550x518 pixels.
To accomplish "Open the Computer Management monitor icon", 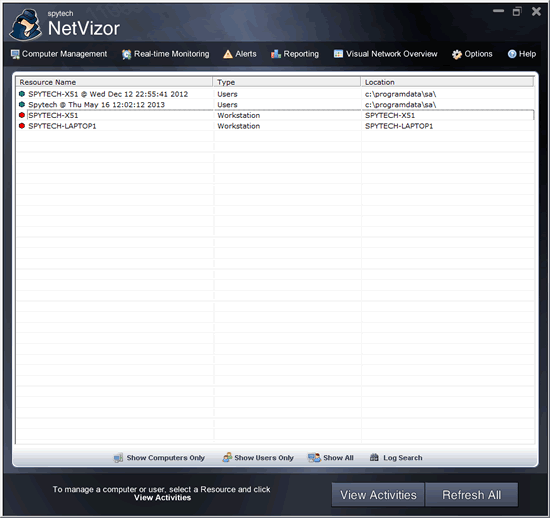I will pyautogui.click(x=15, y=54).
